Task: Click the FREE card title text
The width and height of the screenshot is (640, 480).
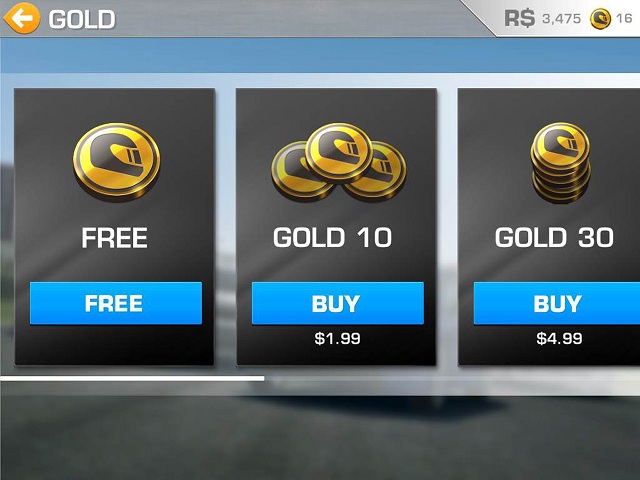Action: (114, 238)
